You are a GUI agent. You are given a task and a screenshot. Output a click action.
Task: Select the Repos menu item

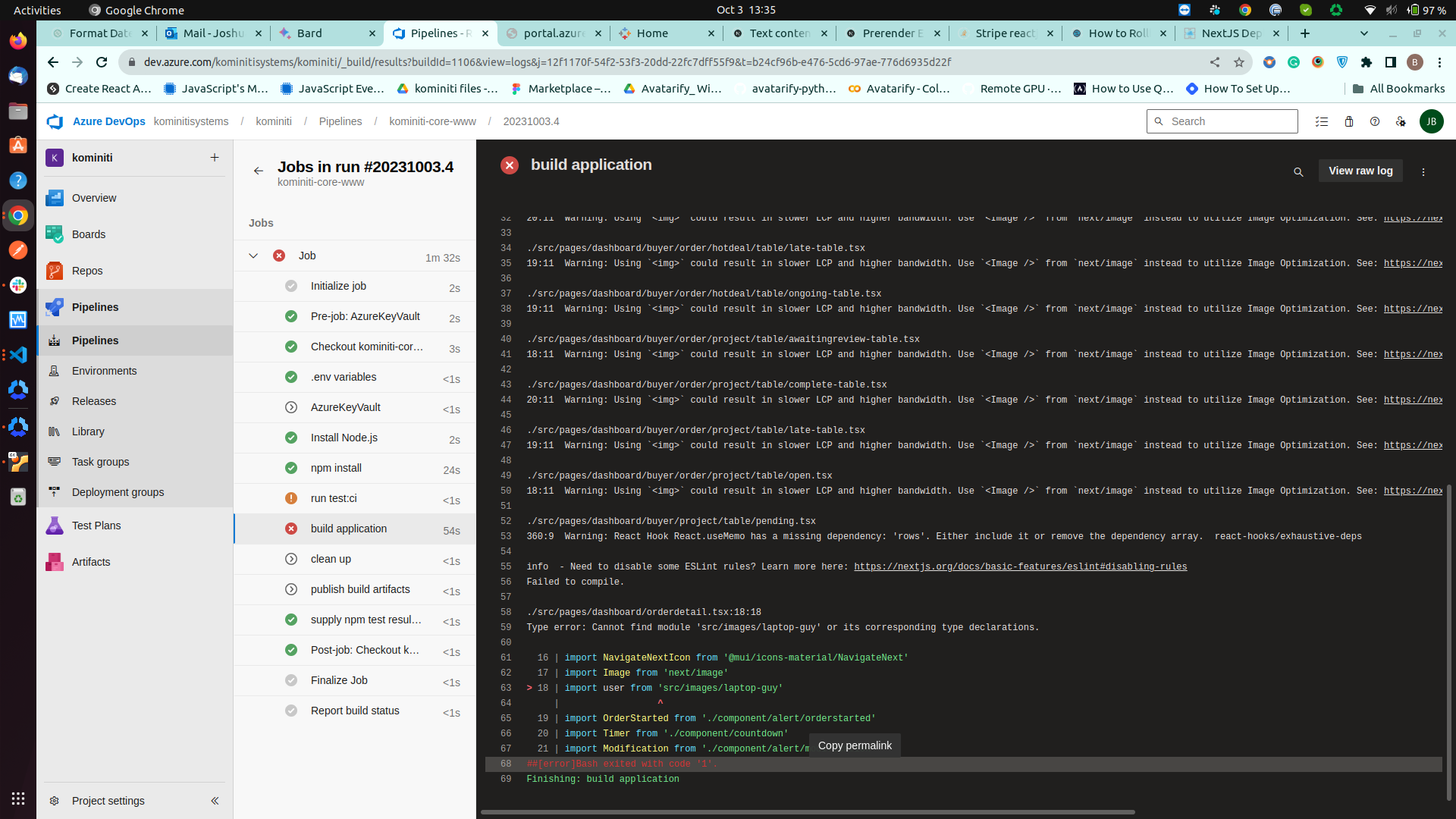click(x=87, y=271)
